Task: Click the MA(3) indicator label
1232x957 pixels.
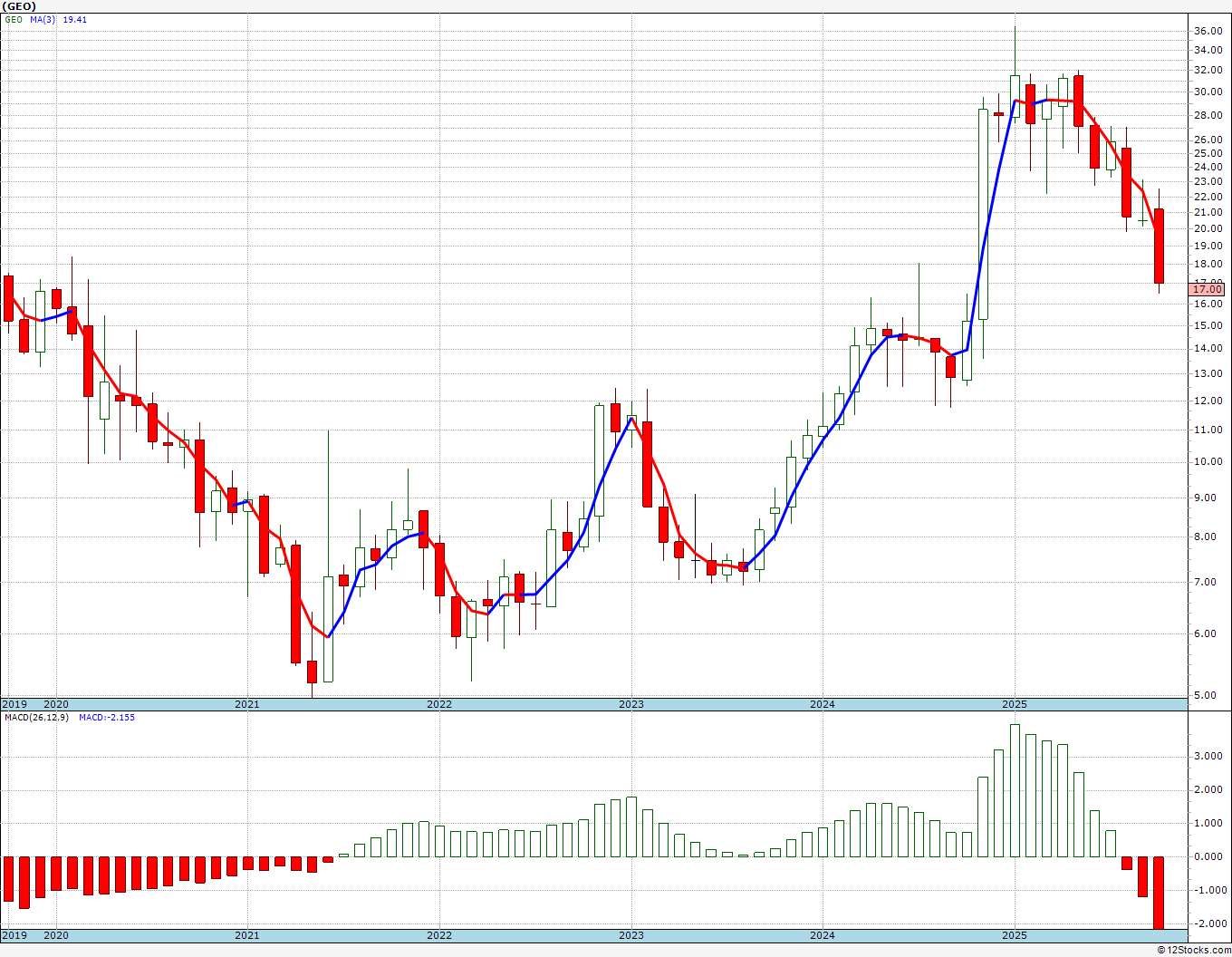Action: pyautogui.click(x=43, y=19)
